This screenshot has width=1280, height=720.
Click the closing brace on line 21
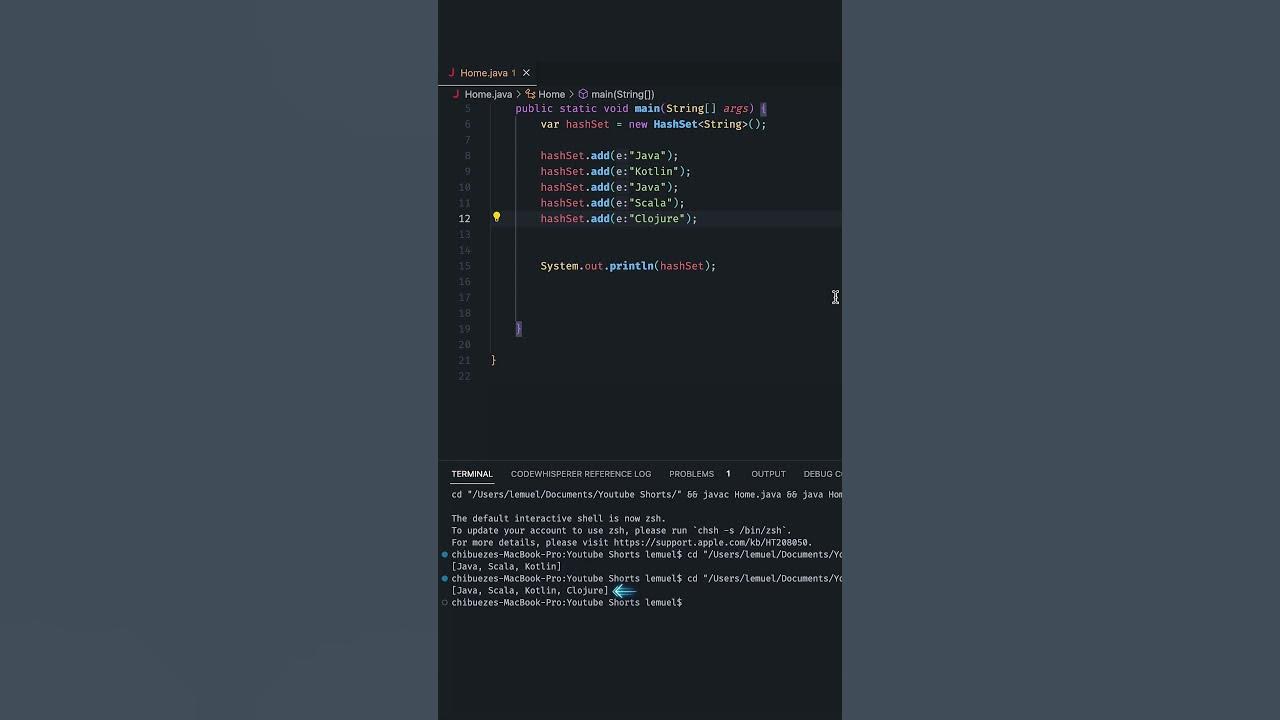tap(494, 360)
